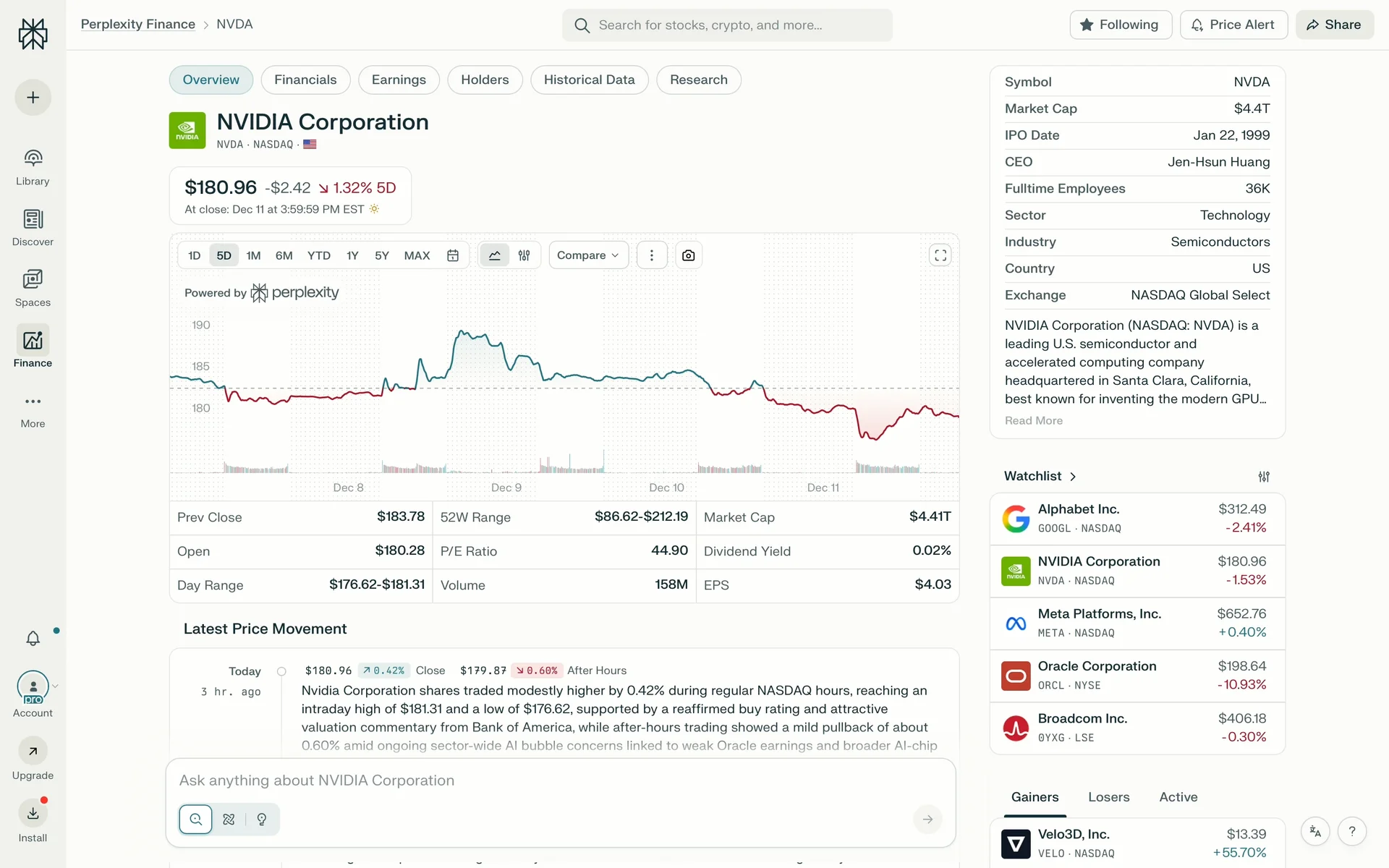Expand the Watchlist chevron

pos(1073,477)
